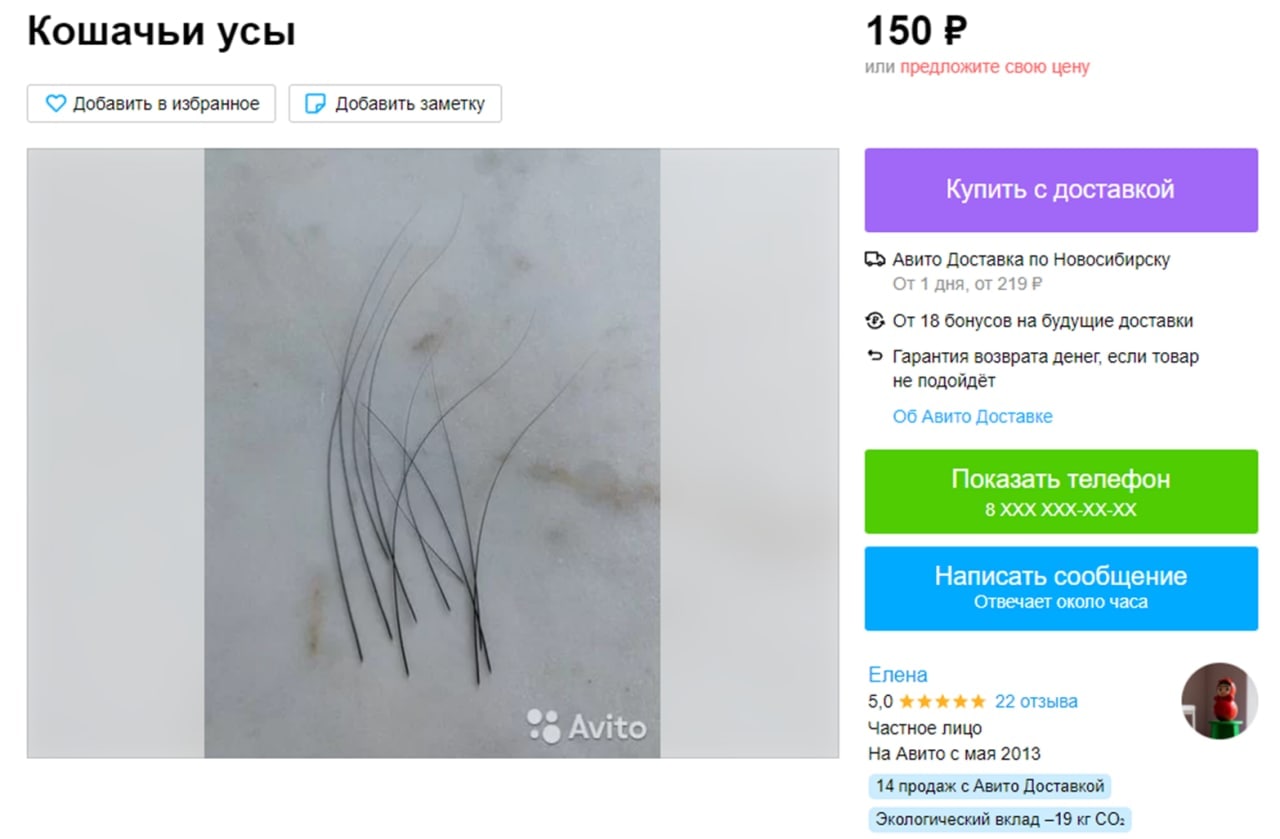Click the note icon in Добавить заметку
The image size is (1280, 839).
pos(315,103)
